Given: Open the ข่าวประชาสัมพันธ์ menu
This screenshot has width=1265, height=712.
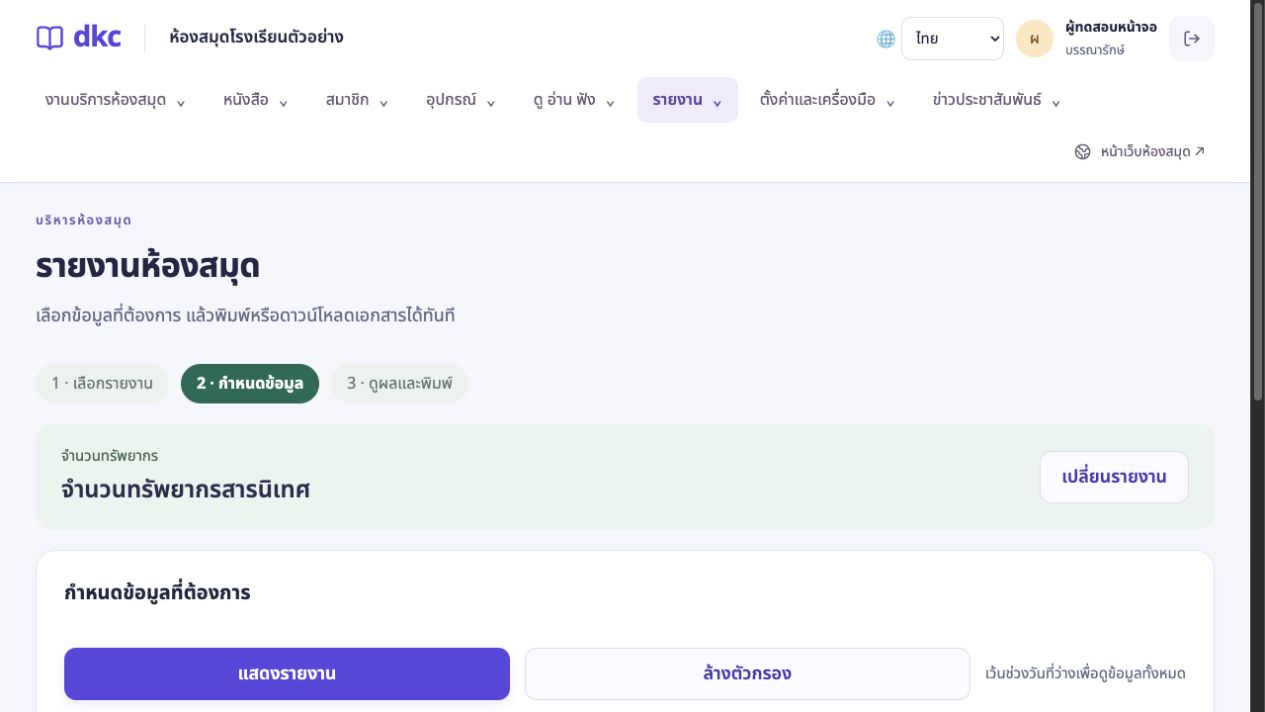Looking at the screenshot, I should point(996,100).
